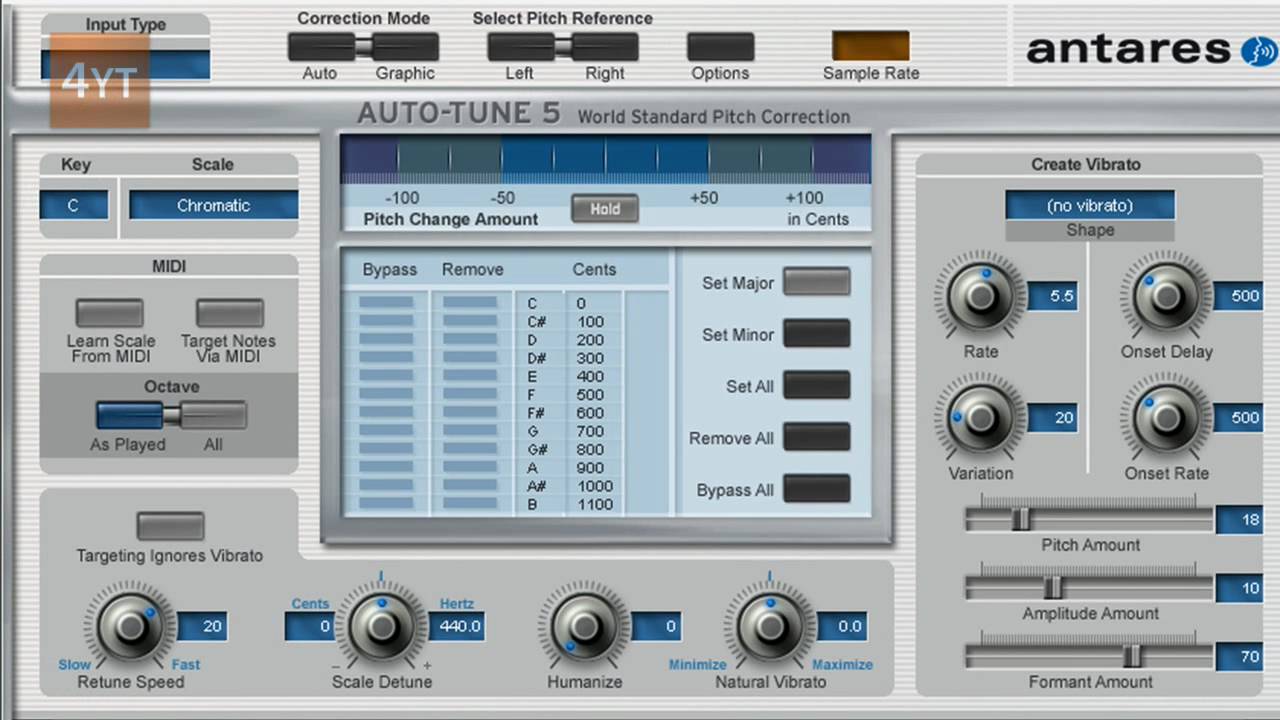Viewport: 1280px width, 720px height.
Task: Toggle Remove for note E
Action: pyautogui.click(x=470, y=377)
